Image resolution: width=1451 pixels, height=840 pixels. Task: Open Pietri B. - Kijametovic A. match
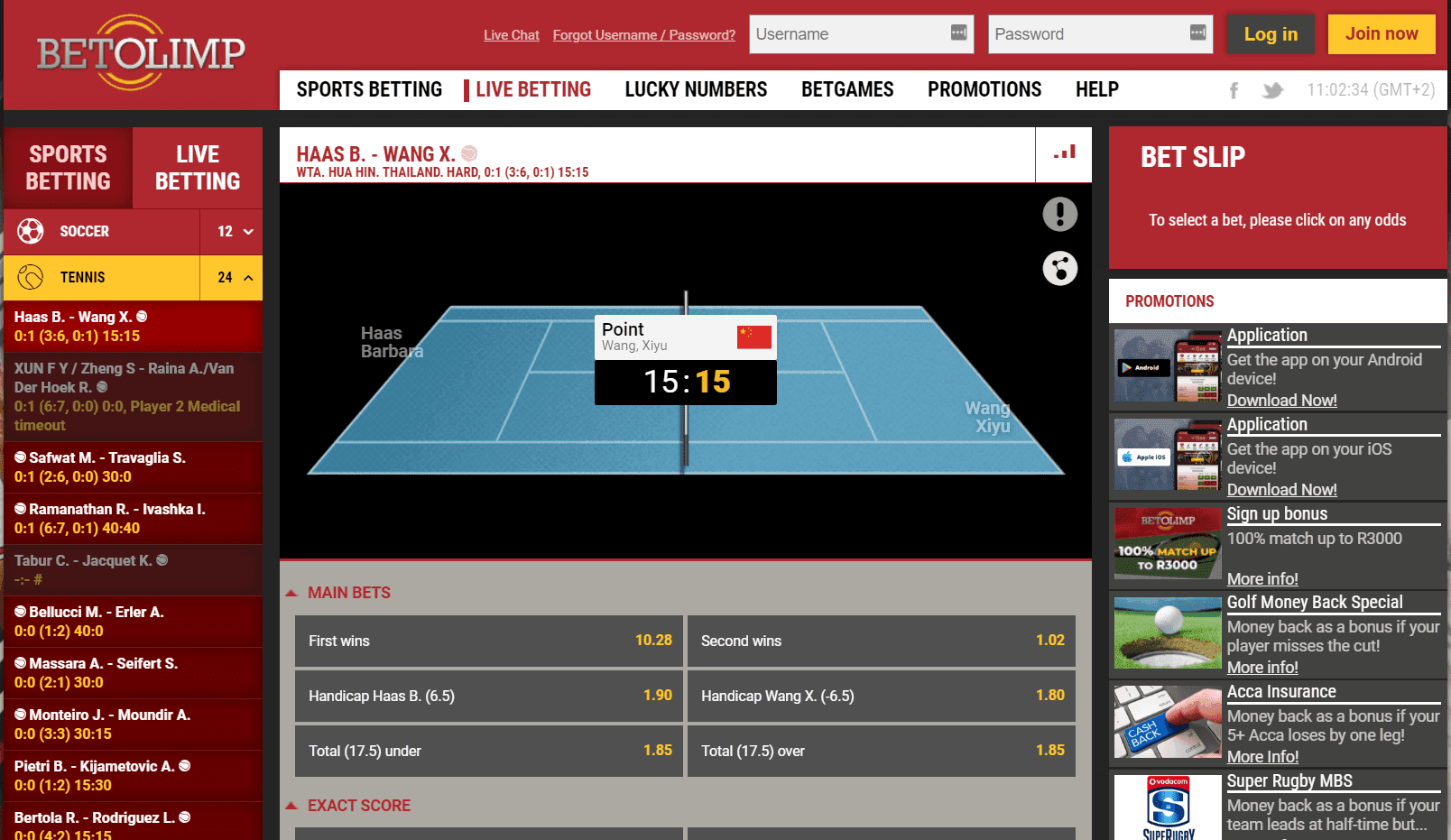pyautogui.click(x=133, y=776)
